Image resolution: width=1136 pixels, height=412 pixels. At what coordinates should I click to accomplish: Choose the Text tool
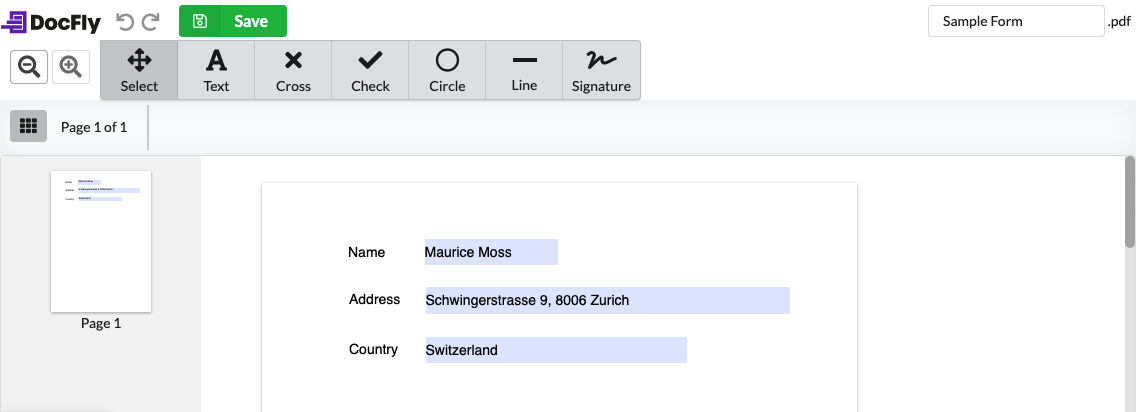pyautogui.click(x=216, y=70)
